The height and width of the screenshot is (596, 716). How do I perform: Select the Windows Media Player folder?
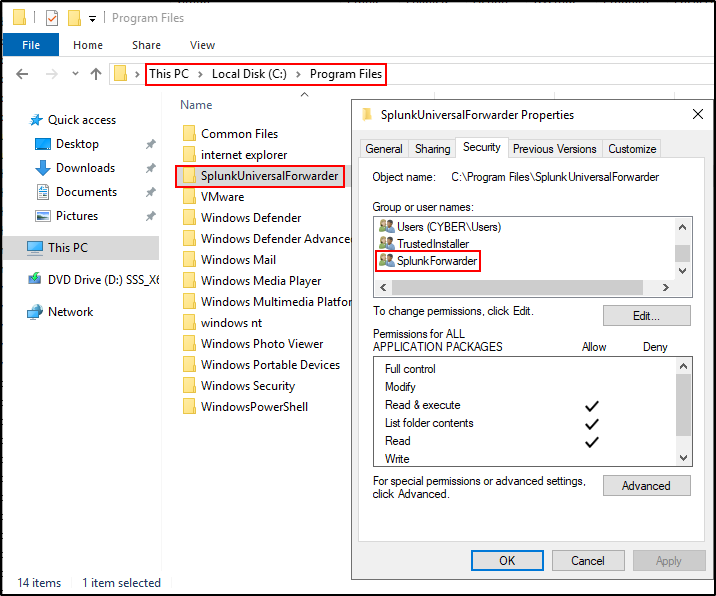tap(261, 281)
